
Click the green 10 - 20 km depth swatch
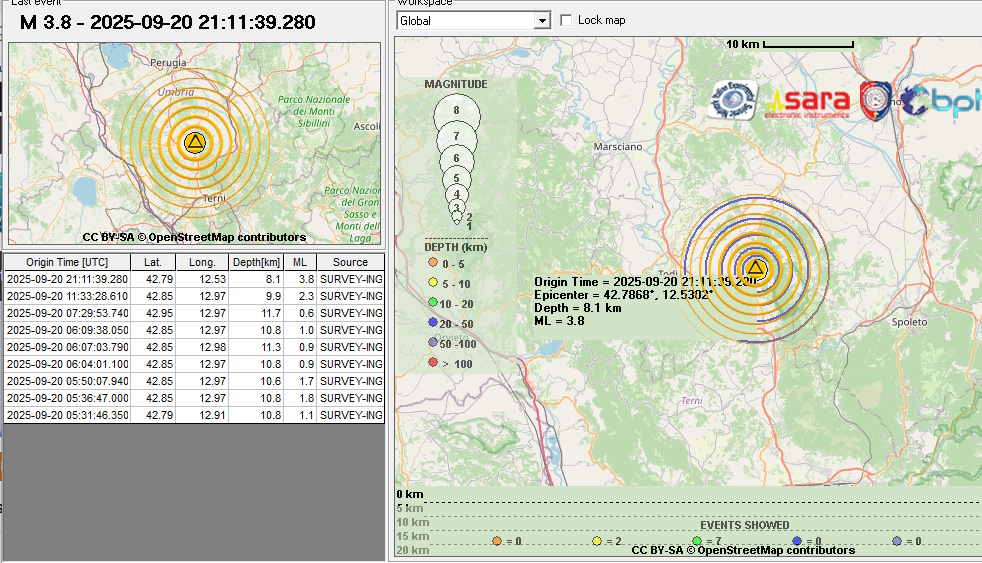coord(432,303)
